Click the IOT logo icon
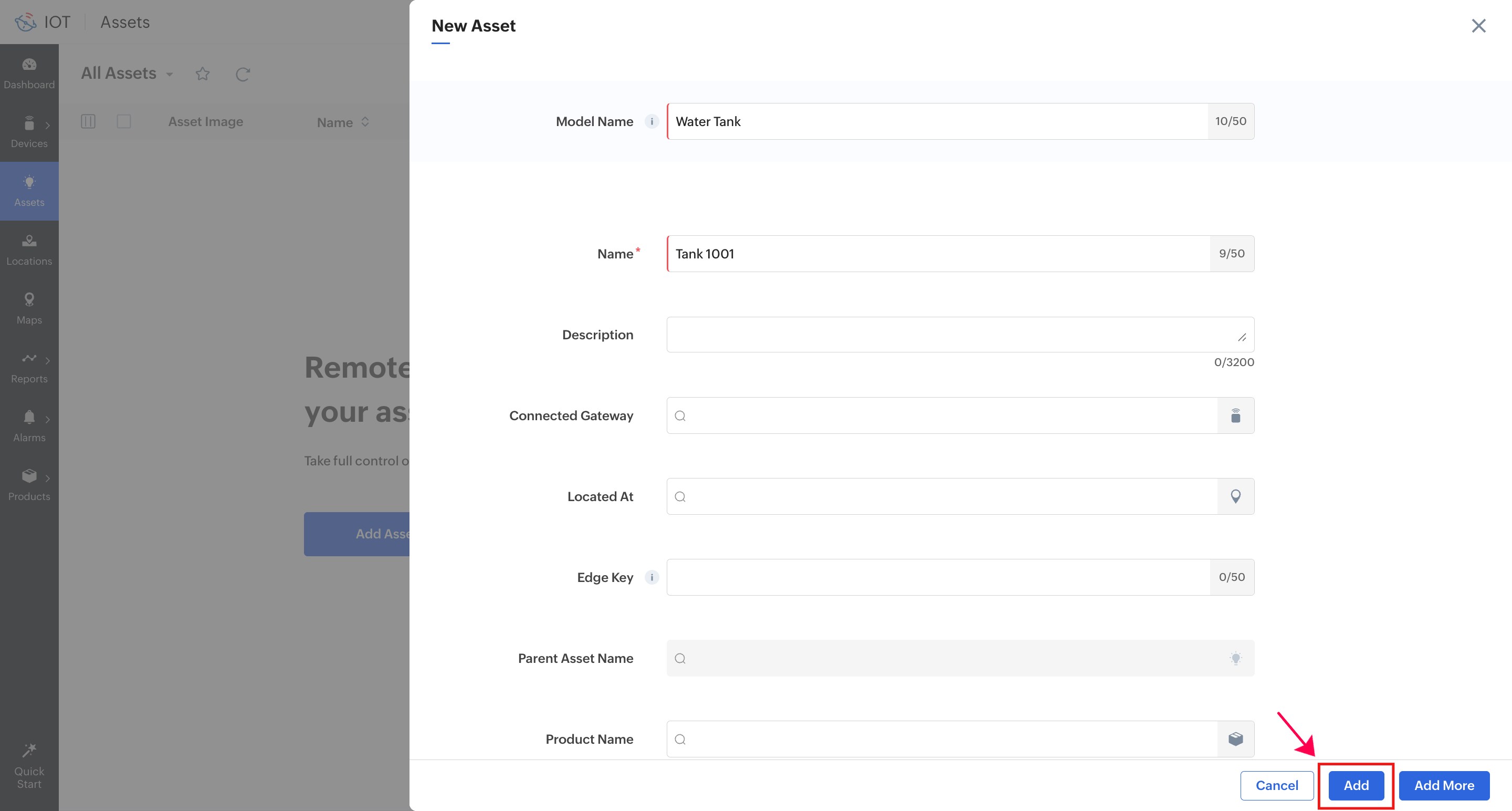The height and width of the screenshot is (811, 1512). 25,22
